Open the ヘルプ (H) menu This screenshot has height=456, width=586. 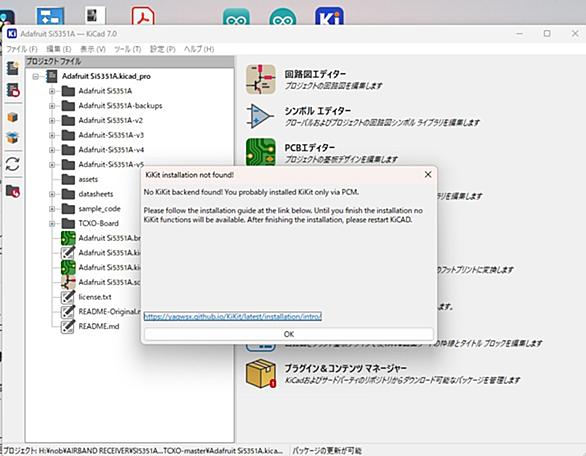(198, 49)
